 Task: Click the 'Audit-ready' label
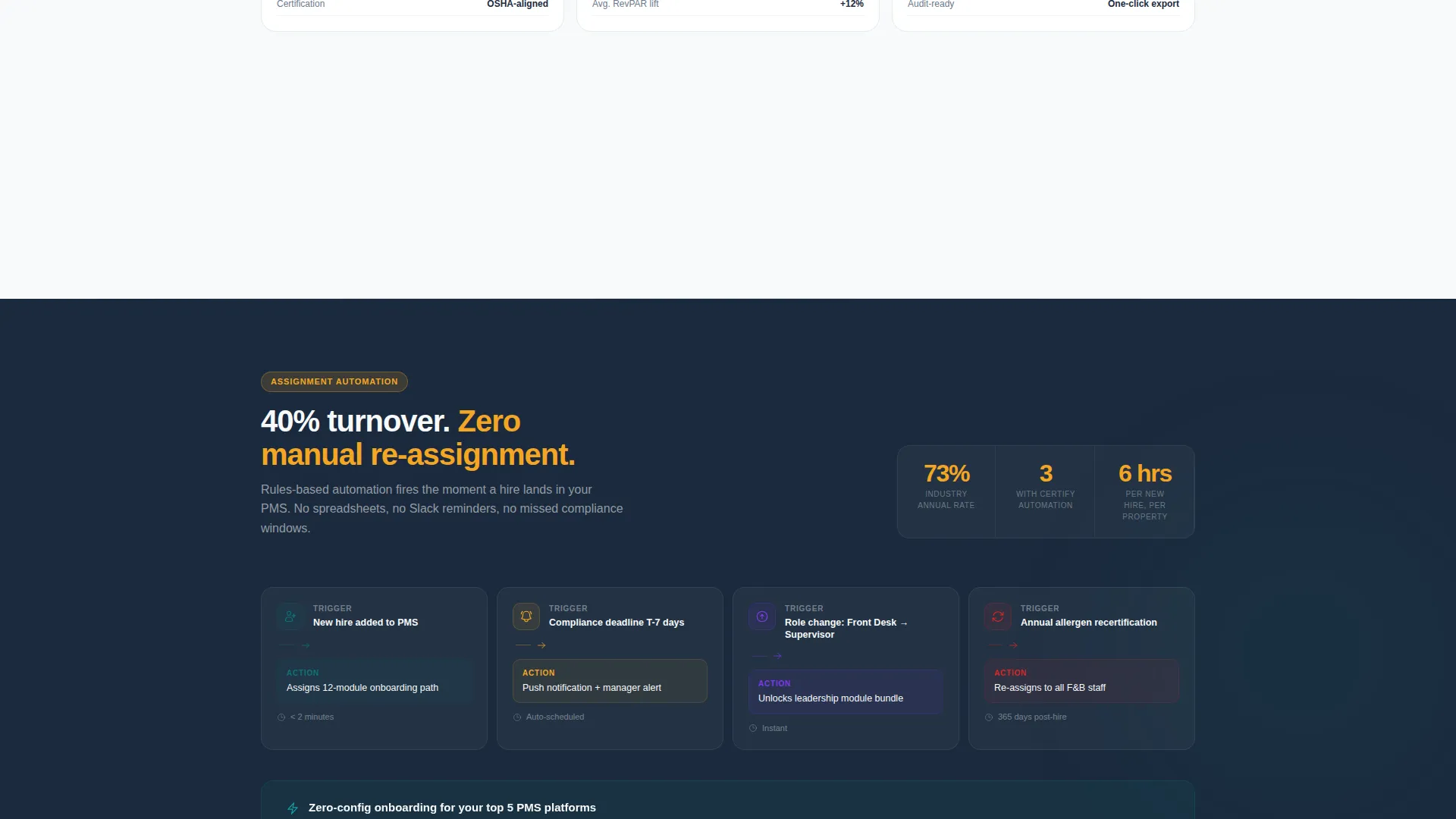[x=931, y=5]
